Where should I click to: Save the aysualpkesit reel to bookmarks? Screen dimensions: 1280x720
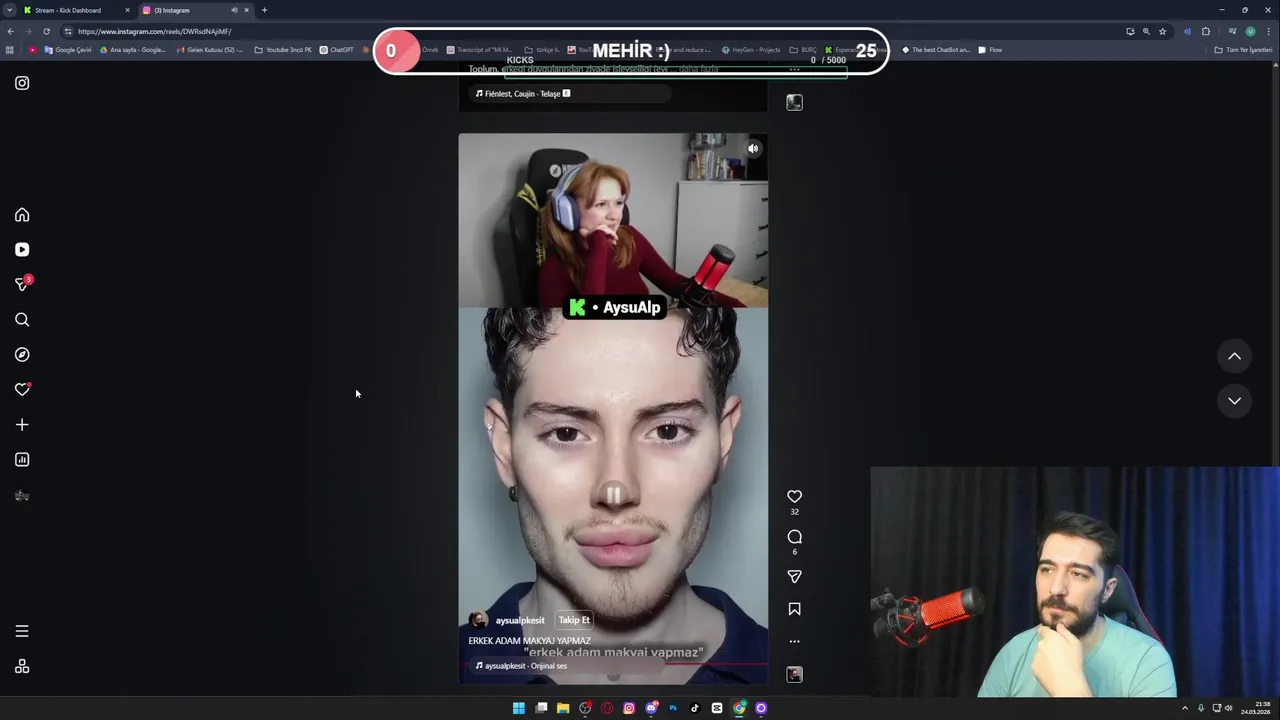[x=794, y=609]
